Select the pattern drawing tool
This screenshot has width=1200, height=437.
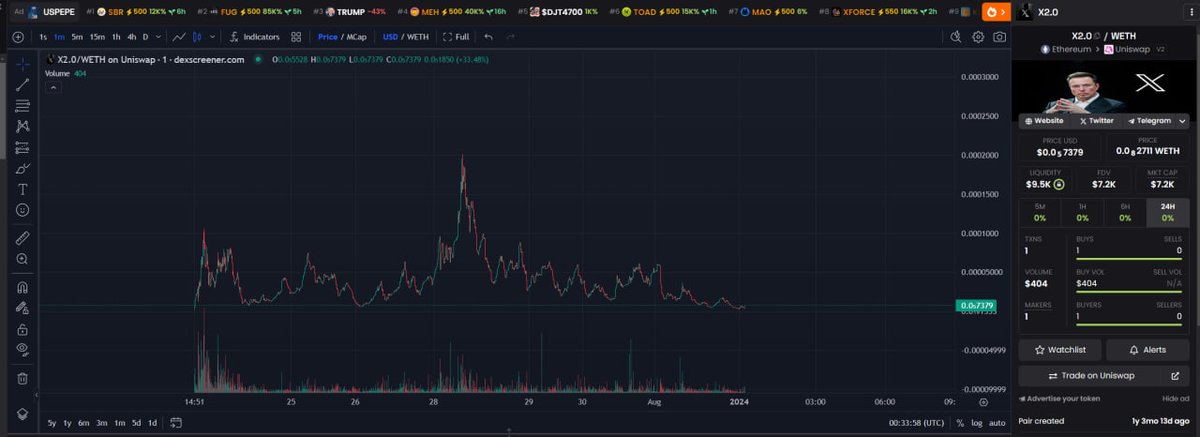tap(22, 126)
